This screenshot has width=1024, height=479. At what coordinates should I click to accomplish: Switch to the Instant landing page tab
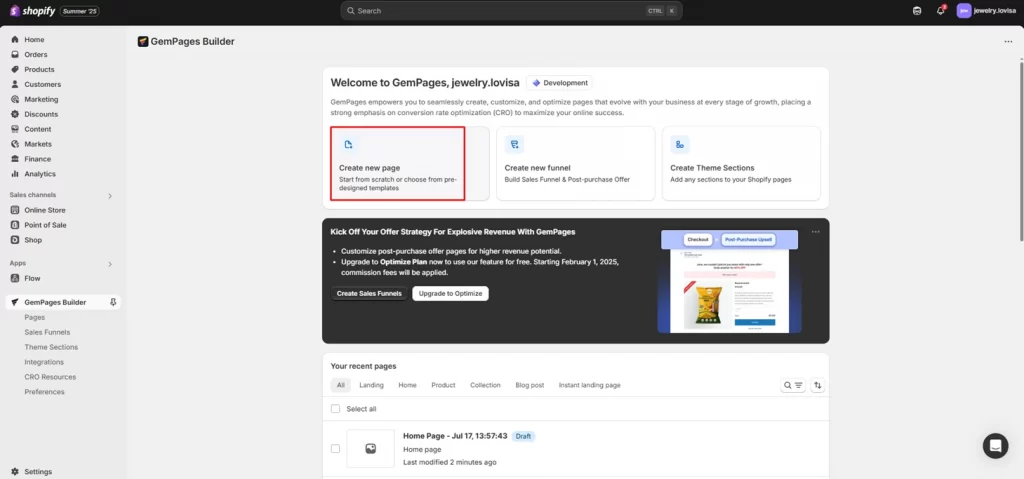(x=590, y=386)
